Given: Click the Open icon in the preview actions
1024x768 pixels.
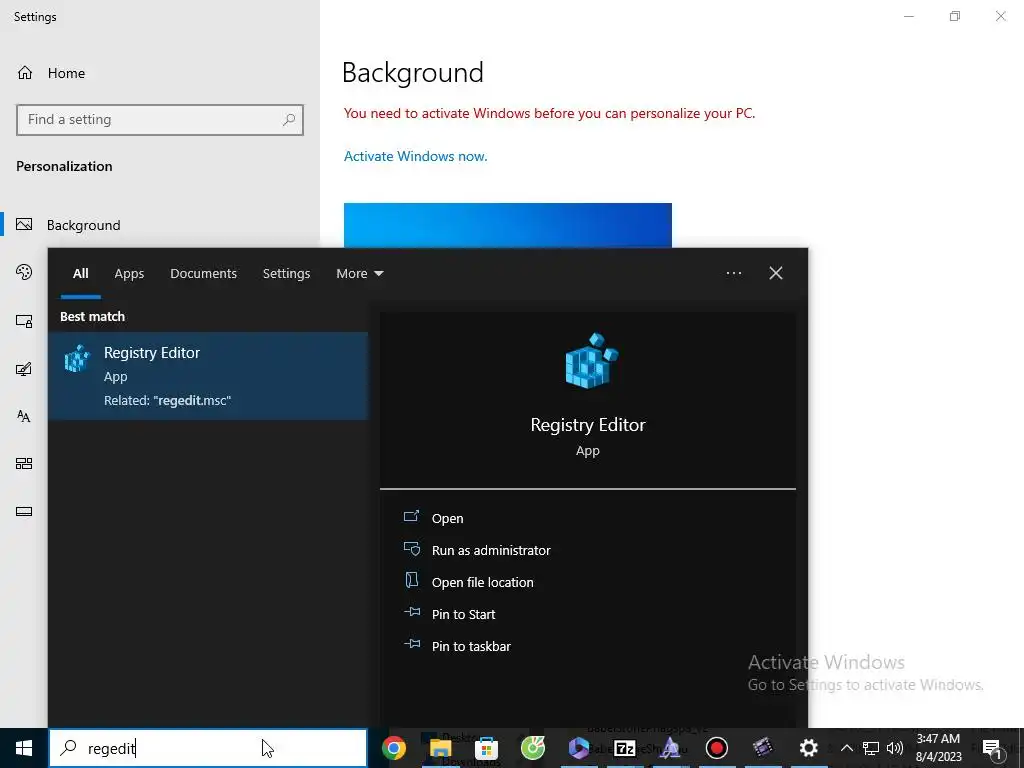Looking at the screenshot, I should coord(411,517).
